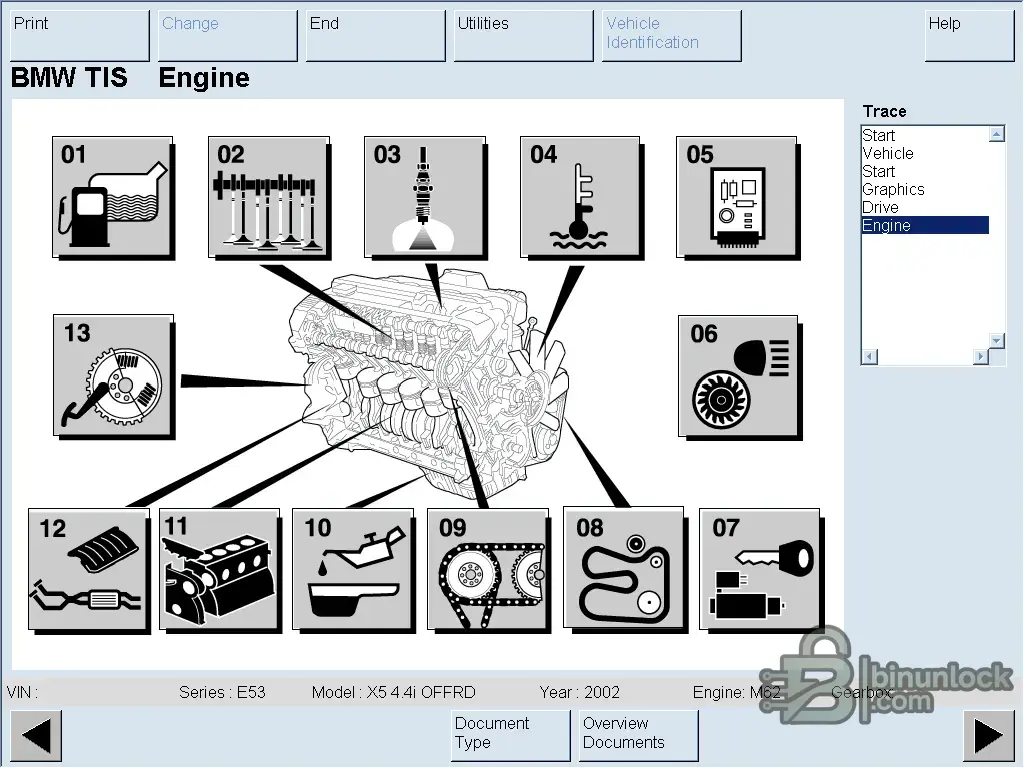Image resolution: width=1024 pixels, height=768 pixels.
Task: Select spark plug ignition group 03
Action: click(x=425, y=197)
